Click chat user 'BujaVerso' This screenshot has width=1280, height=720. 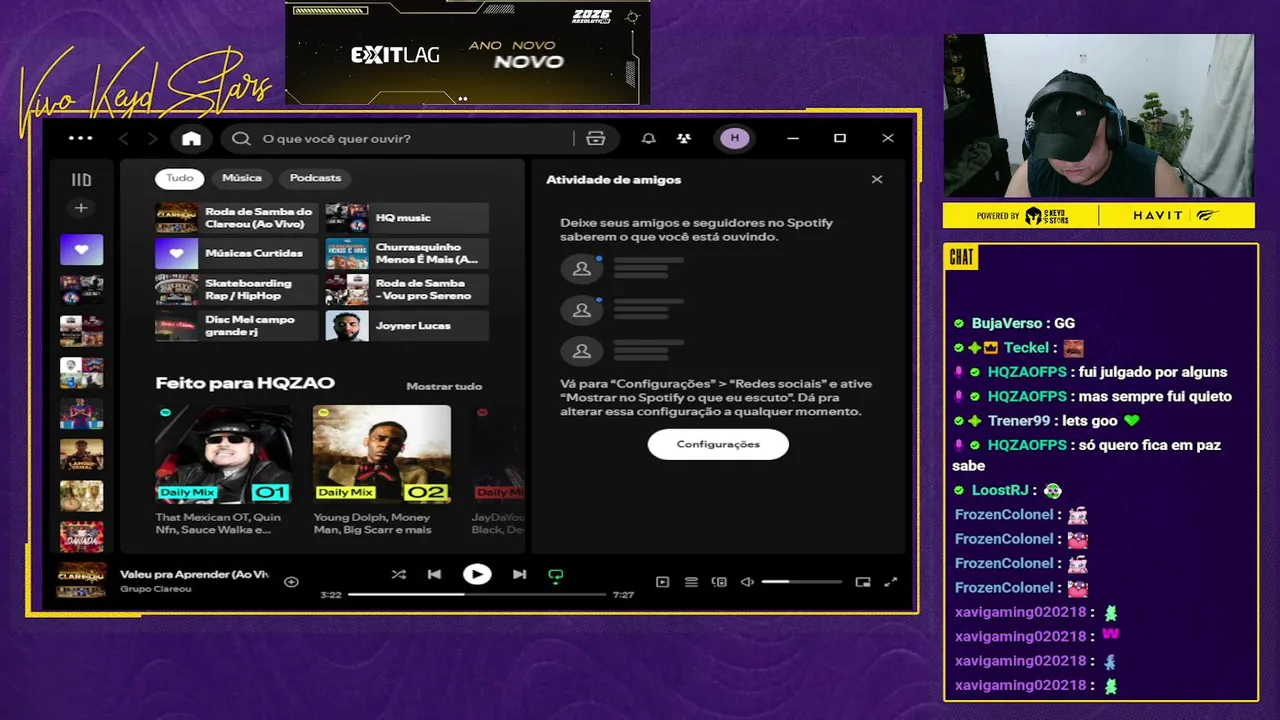pos(1007,324)
